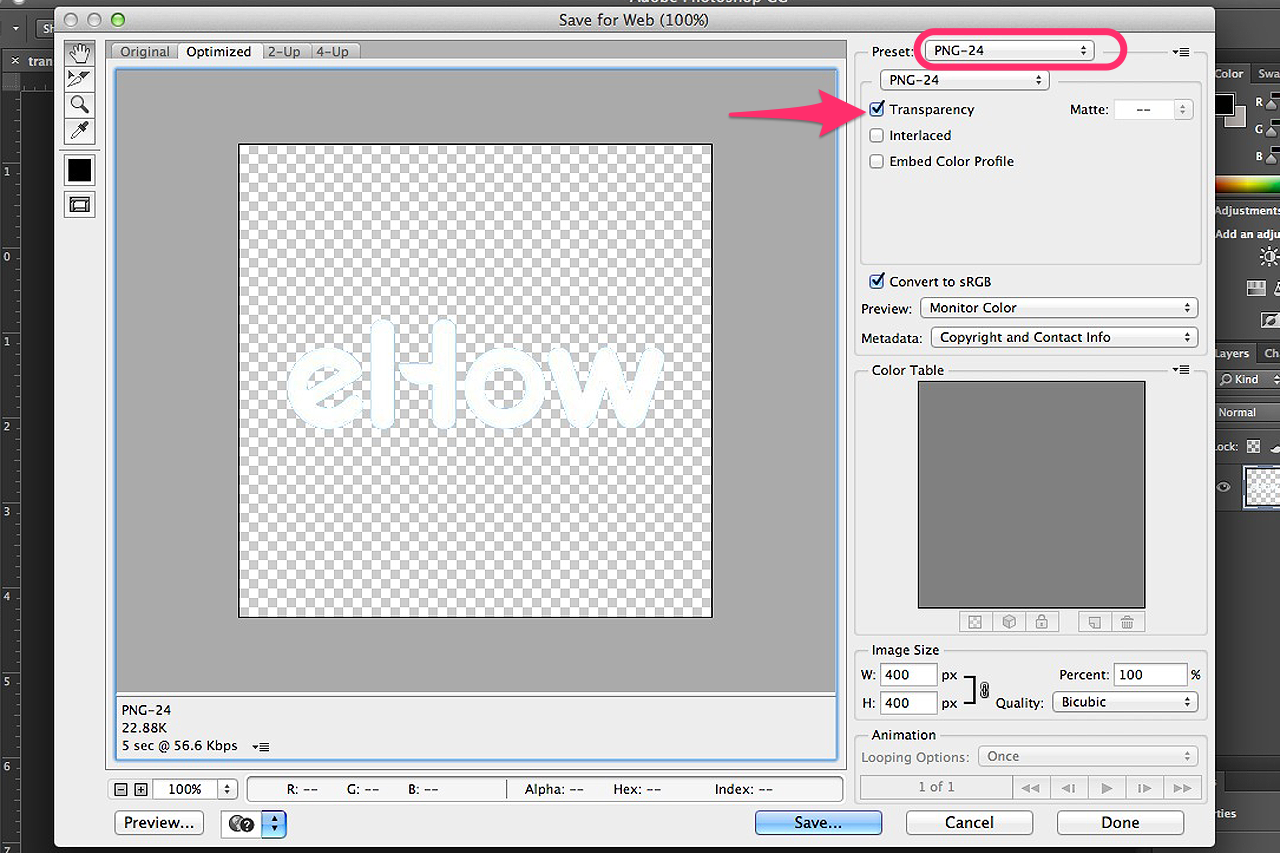Viewport: 1280px width, 853px height.
Task: Switch to the 4-Up tab
Action: (x=333, y=52)
